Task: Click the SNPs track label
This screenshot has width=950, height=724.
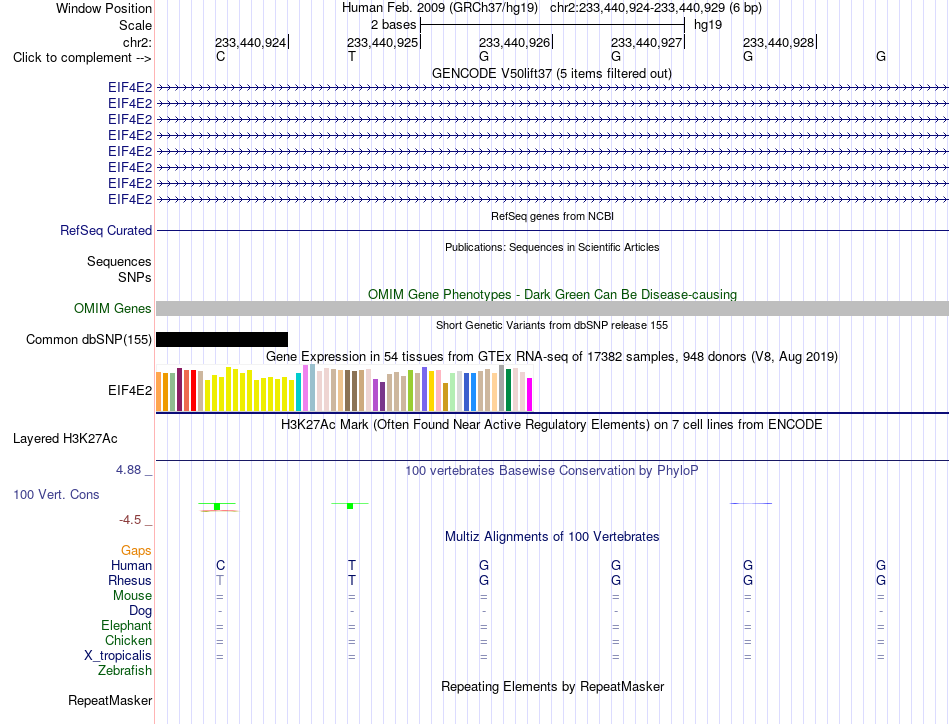Action: pyautogui.click(x=135, y=277)
